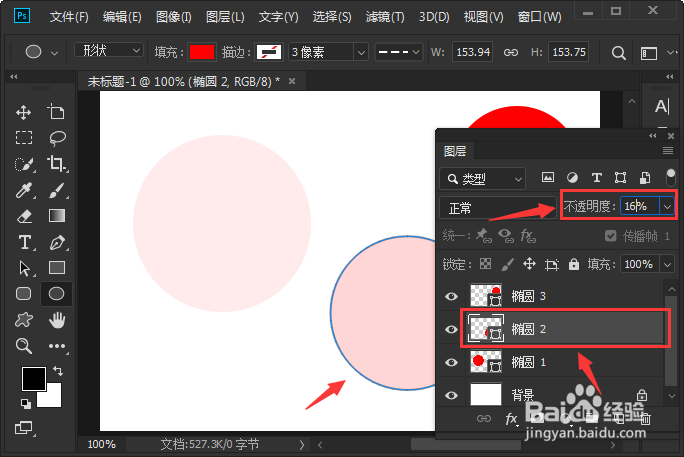Select the Hand tool

point(57,320)
